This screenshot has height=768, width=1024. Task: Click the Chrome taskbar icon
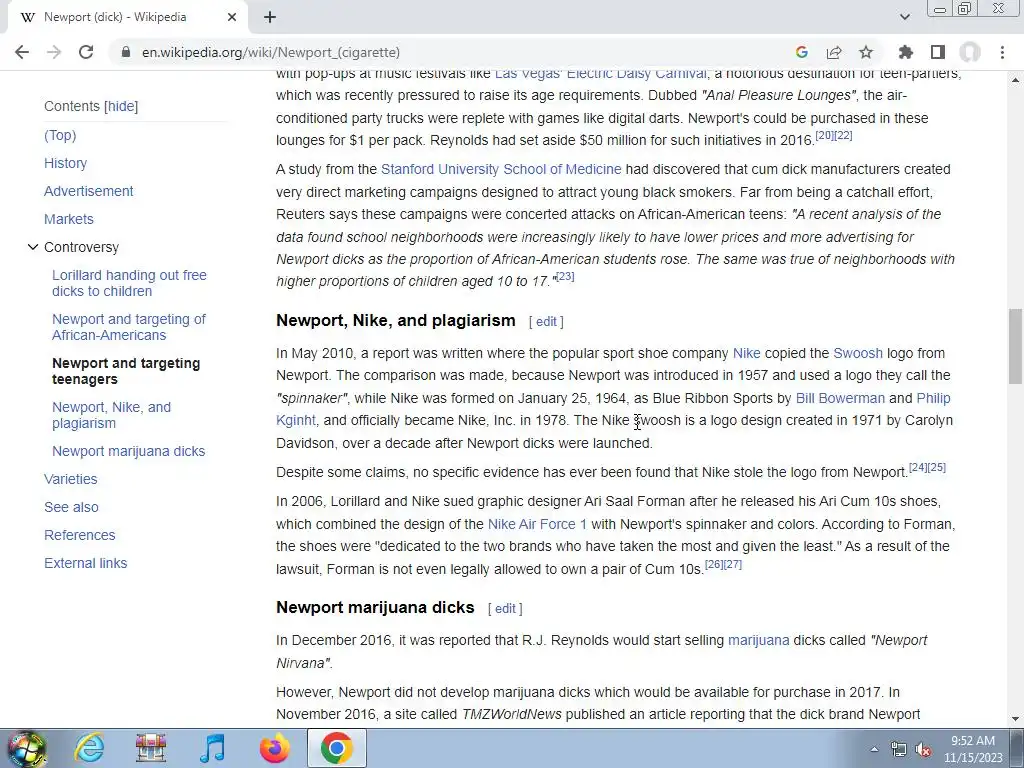click(x=336, y=748)
